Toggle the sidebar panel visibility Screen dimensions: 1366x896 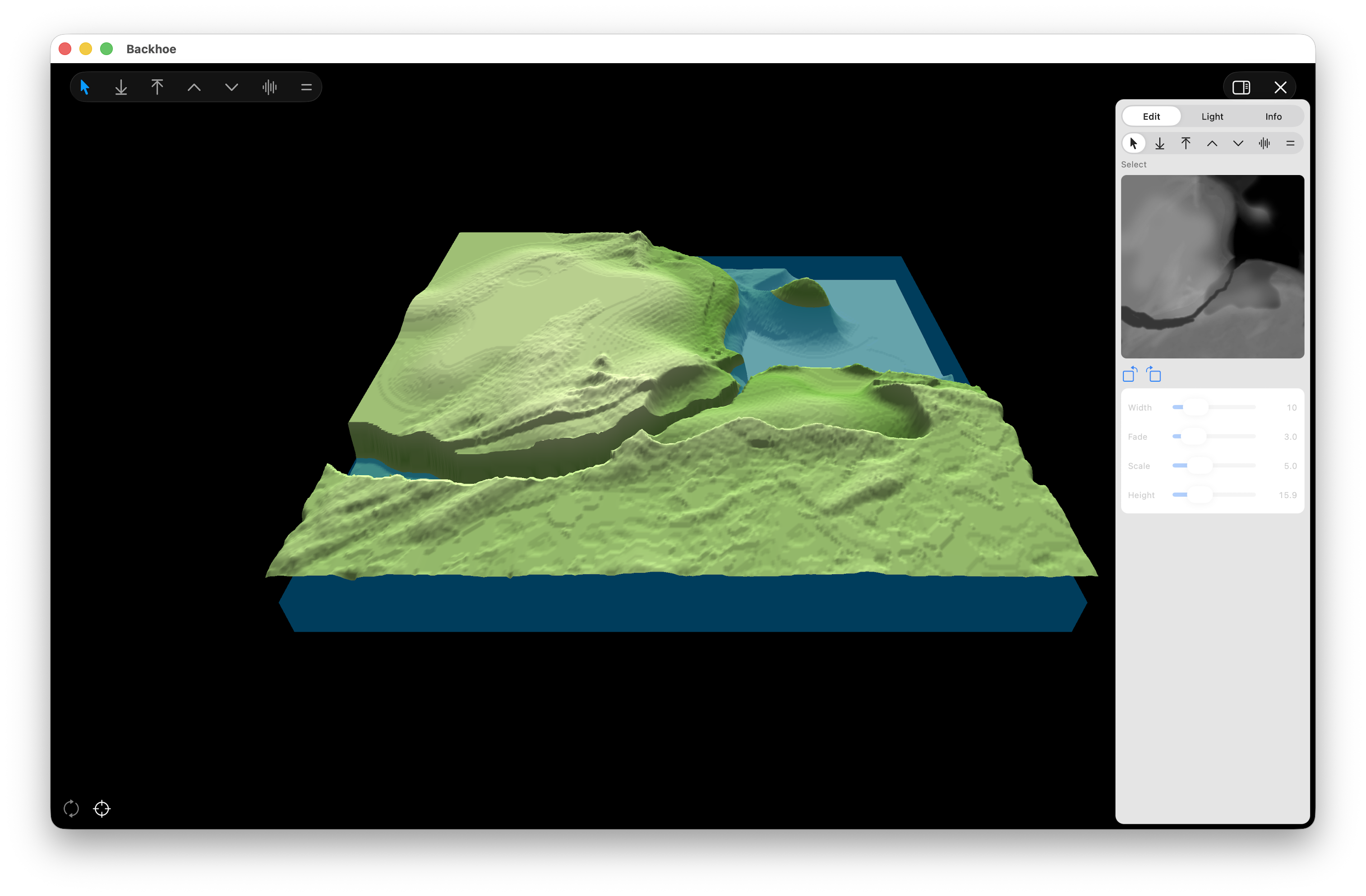click(x=1241, y=87)
